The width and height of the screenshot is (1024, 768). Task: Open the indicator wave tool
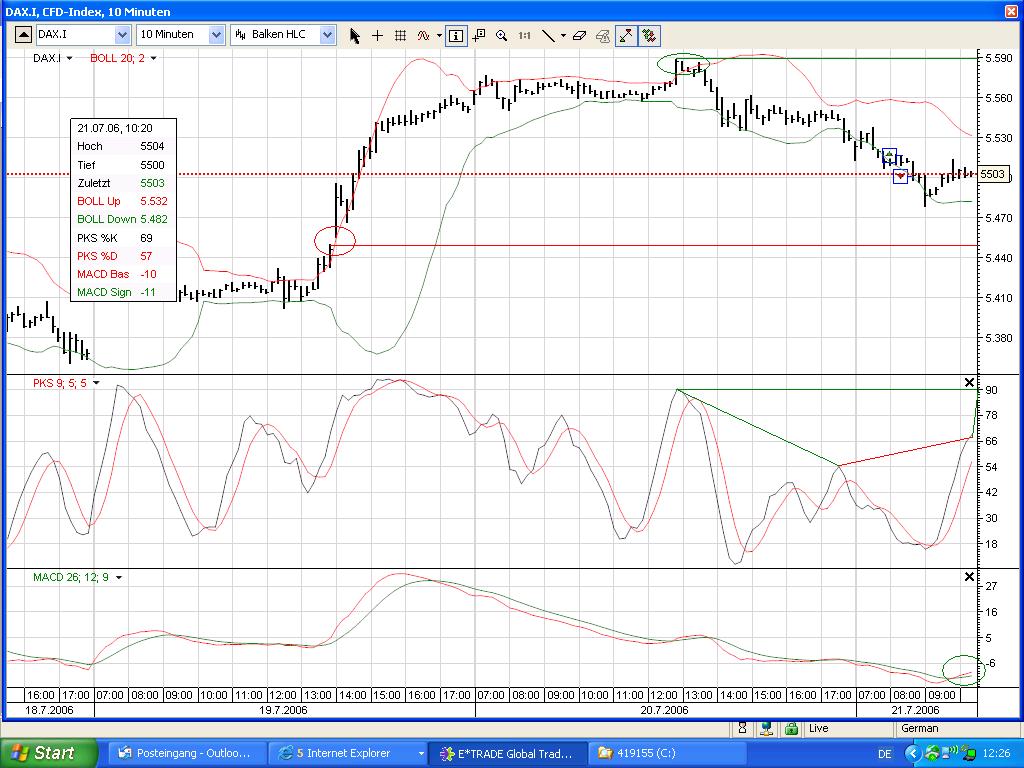point(424,35)
